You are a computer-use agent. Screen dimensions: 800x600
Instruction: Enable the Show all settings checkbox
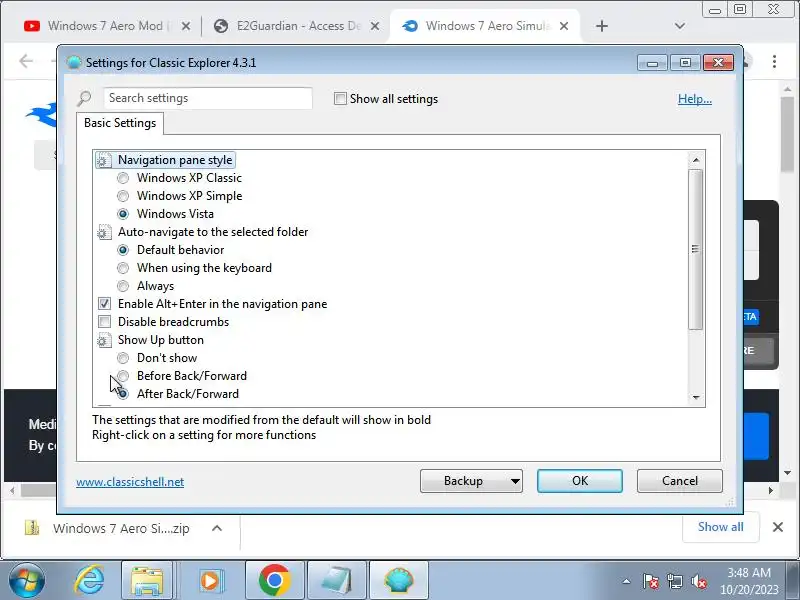(340, 98)
